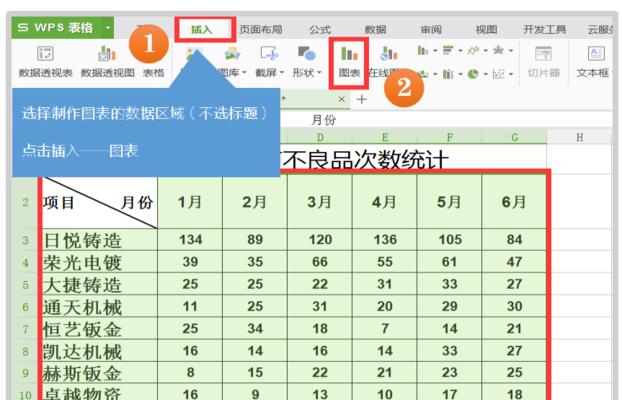Select column H header

click(580, 137)
